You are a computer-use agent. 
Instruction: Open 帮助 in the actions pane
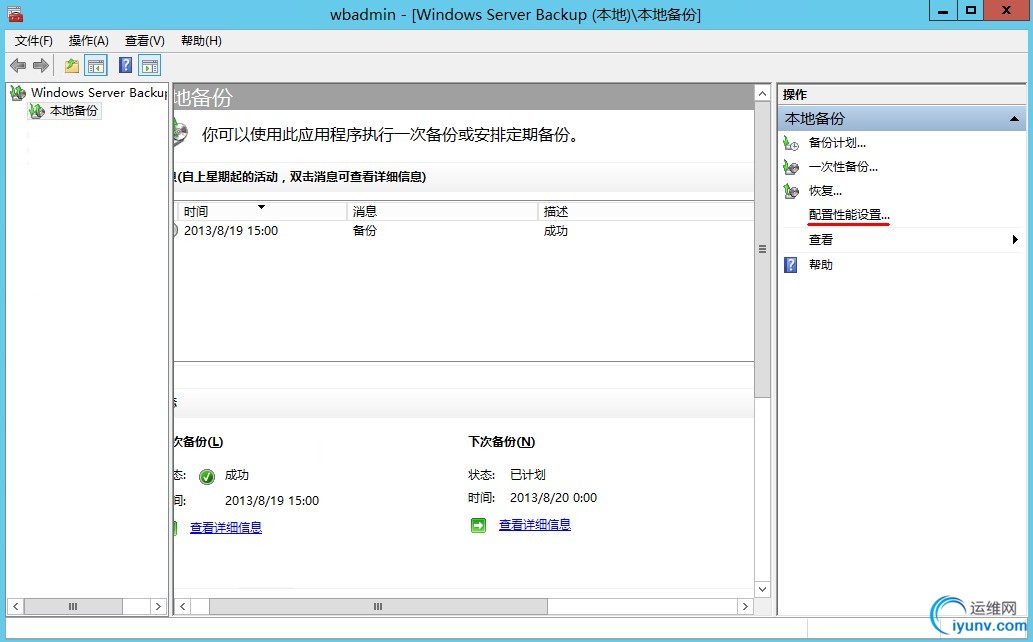click(x=820, y=265)
